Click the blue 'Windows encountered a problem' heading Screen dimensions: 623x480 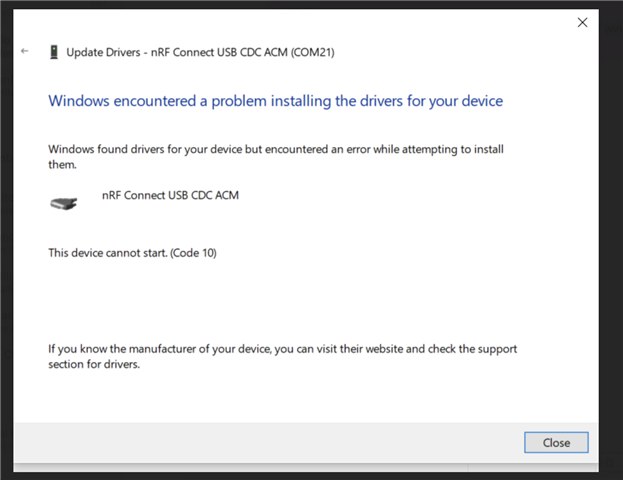point(276,101)
